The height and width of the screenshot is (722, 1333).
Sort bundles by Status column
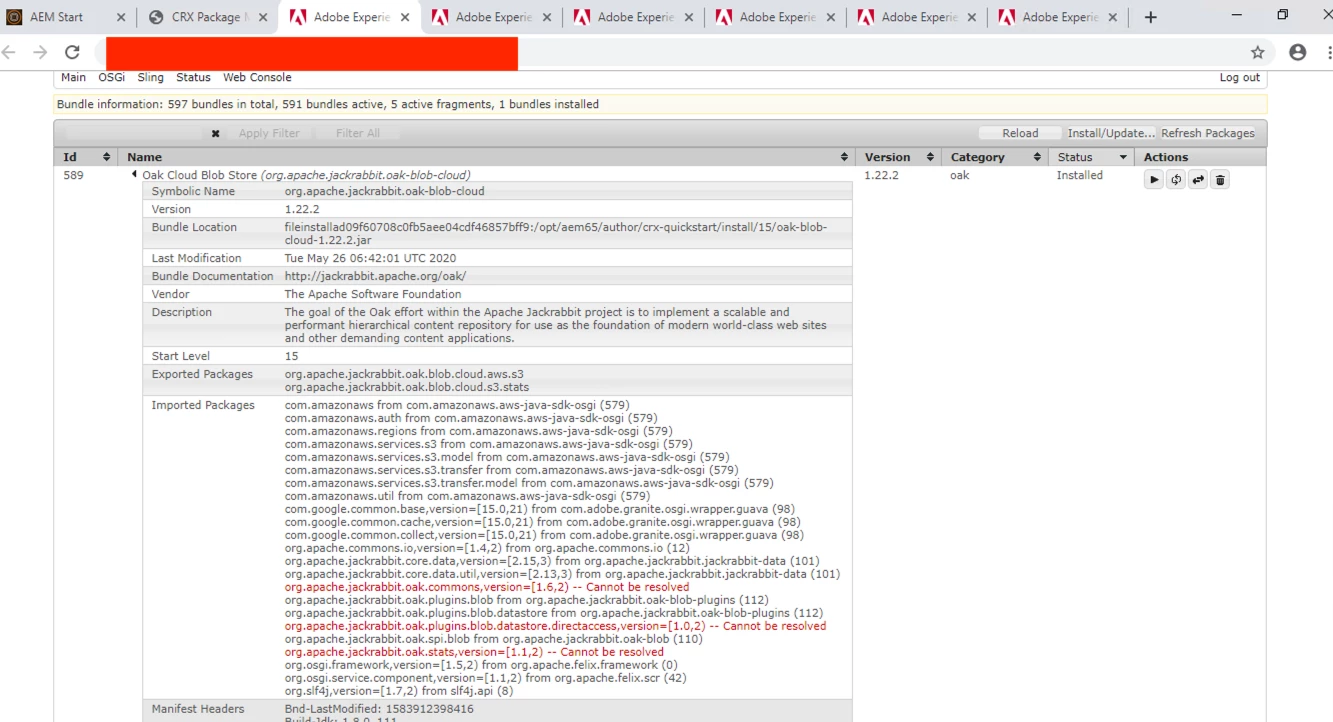tap(1092, 157)
